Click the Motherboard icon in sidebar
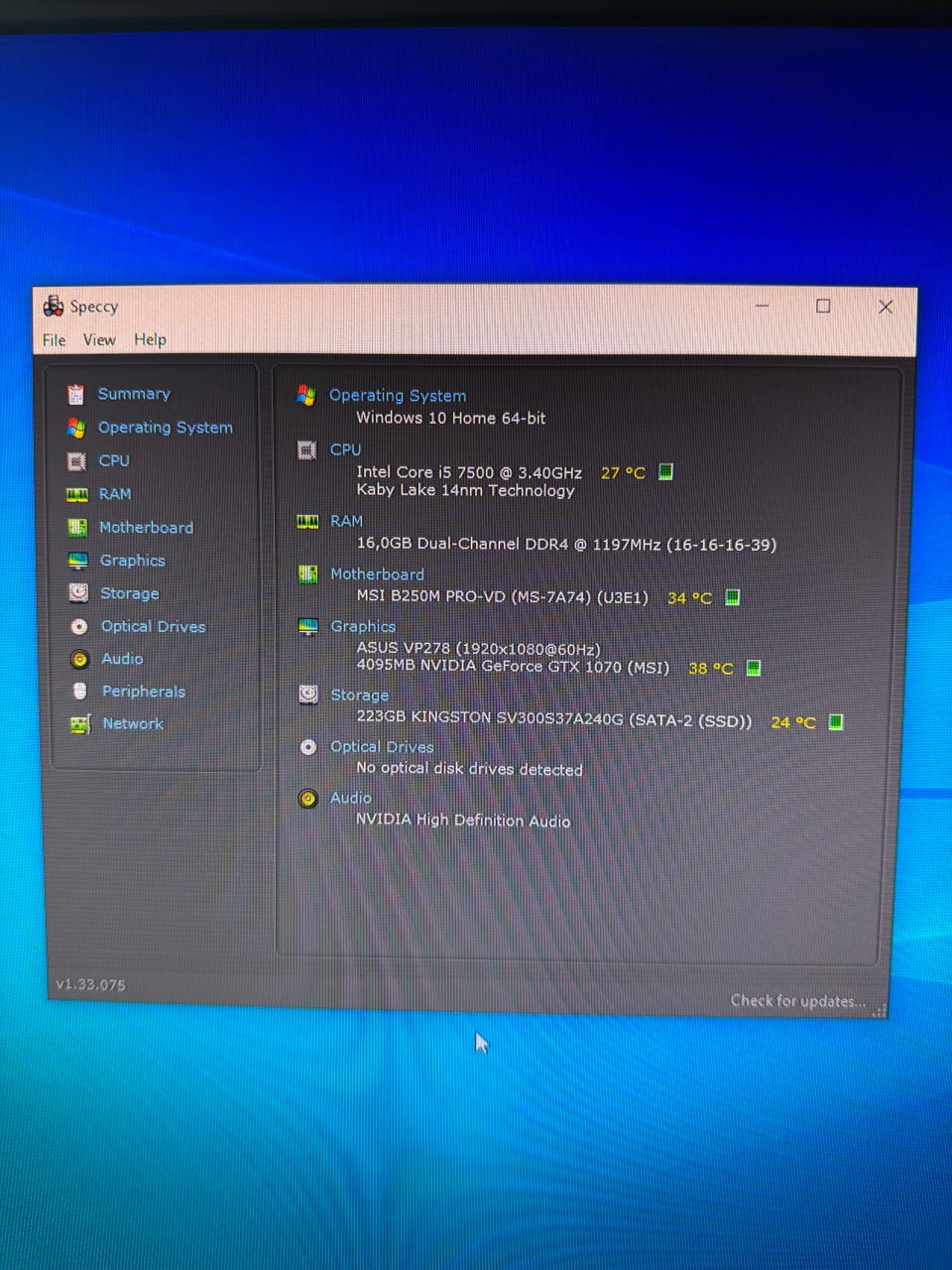 click(77, 528)
